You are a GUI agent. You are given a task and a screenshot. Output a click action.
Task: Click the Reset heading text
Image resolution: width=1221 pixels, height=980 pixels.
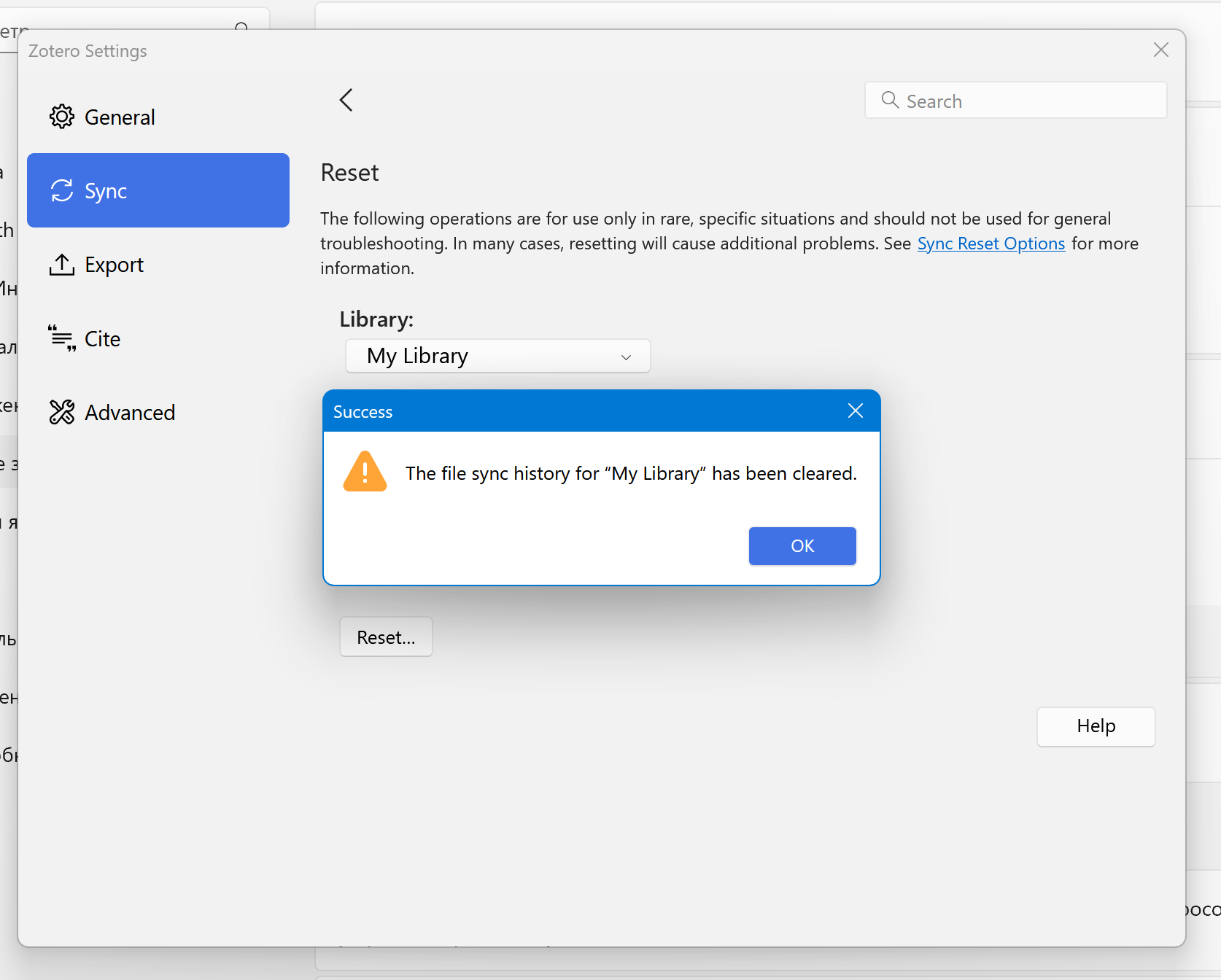350,173
